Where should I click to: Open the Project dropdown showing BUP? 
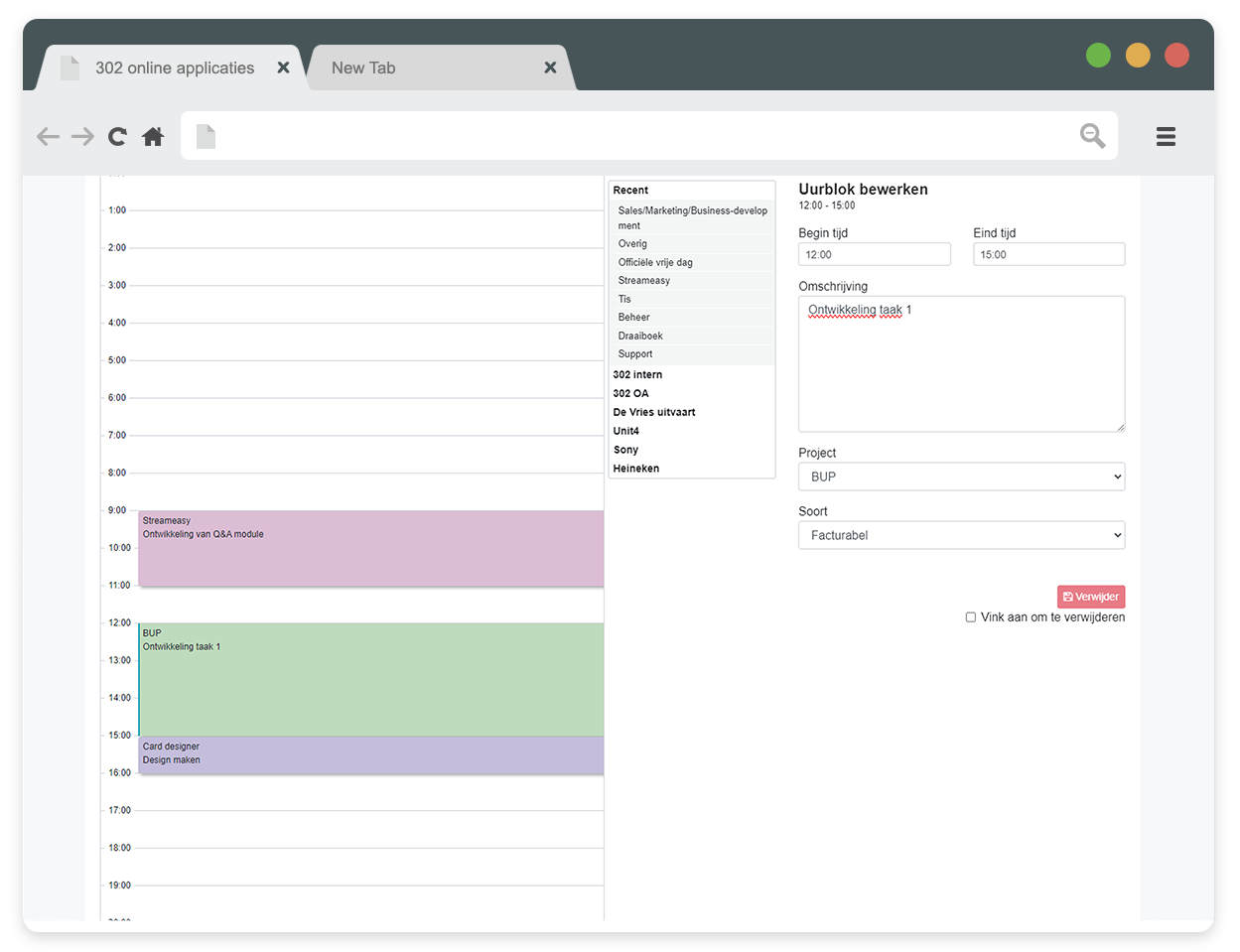pyautogui.click(x=962, y=476)
